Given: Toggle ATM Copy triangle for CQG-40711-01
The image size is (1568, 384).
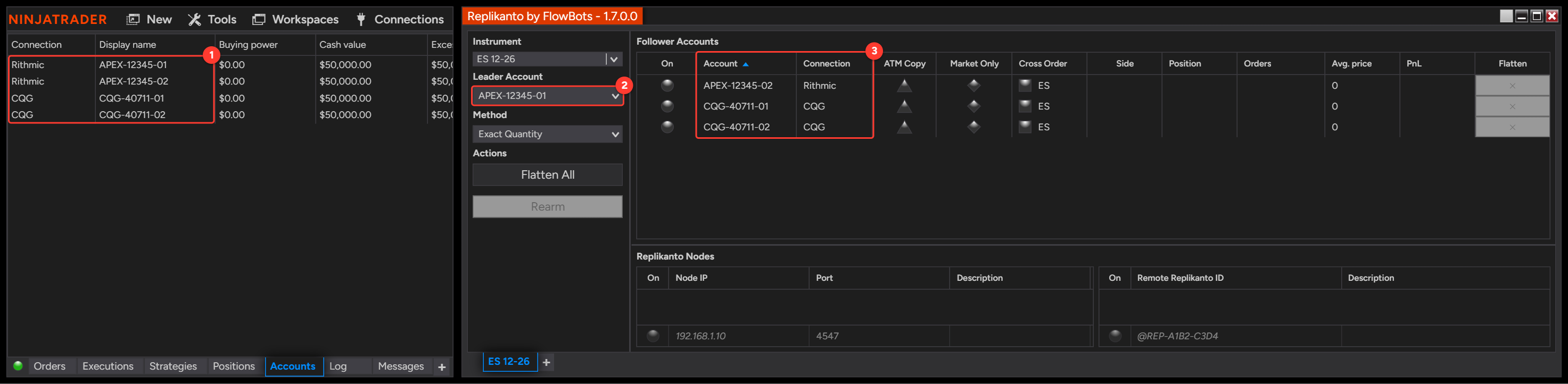Looking at the screenshot, I should click(x=904, y=106).
